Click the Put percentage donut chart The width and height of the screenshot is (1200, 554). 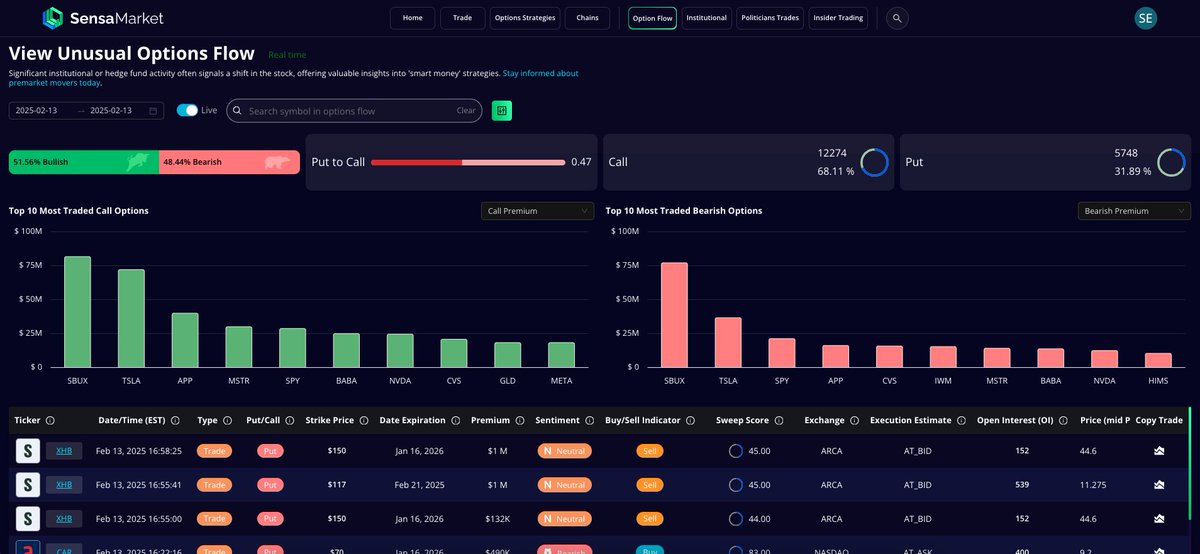click(1172, 162)
